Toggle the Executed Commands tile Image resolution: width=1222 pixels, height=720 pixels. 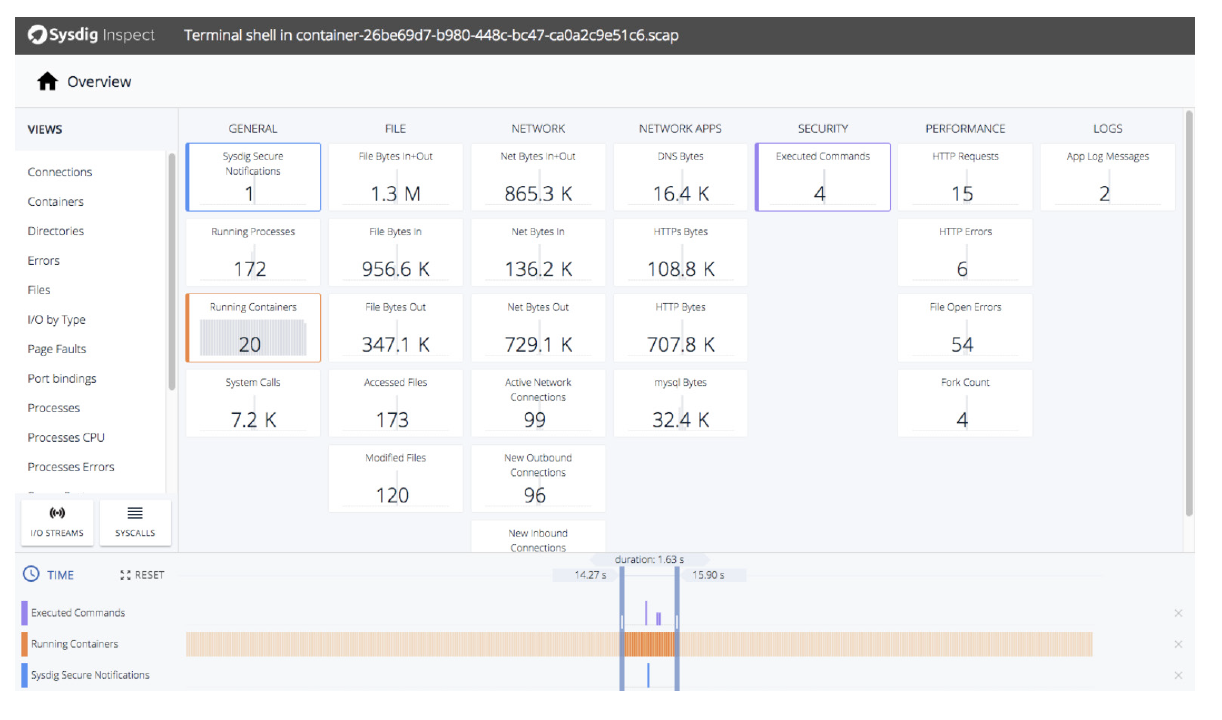pos(822,177)
